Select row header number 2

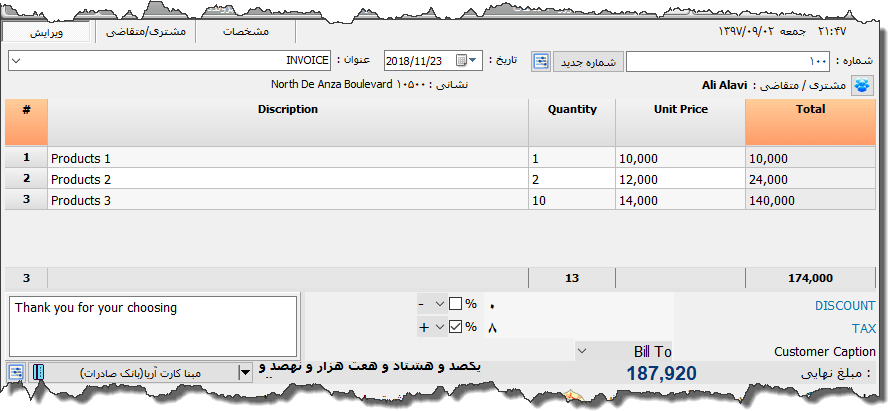(26, 179)
